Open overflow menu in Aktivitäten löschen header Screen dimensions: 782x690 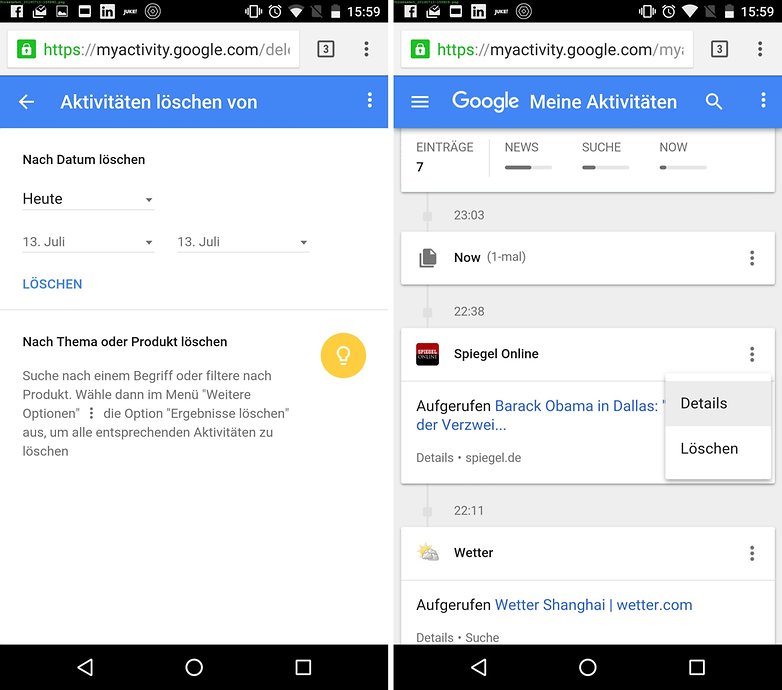[x=370, y=100]
